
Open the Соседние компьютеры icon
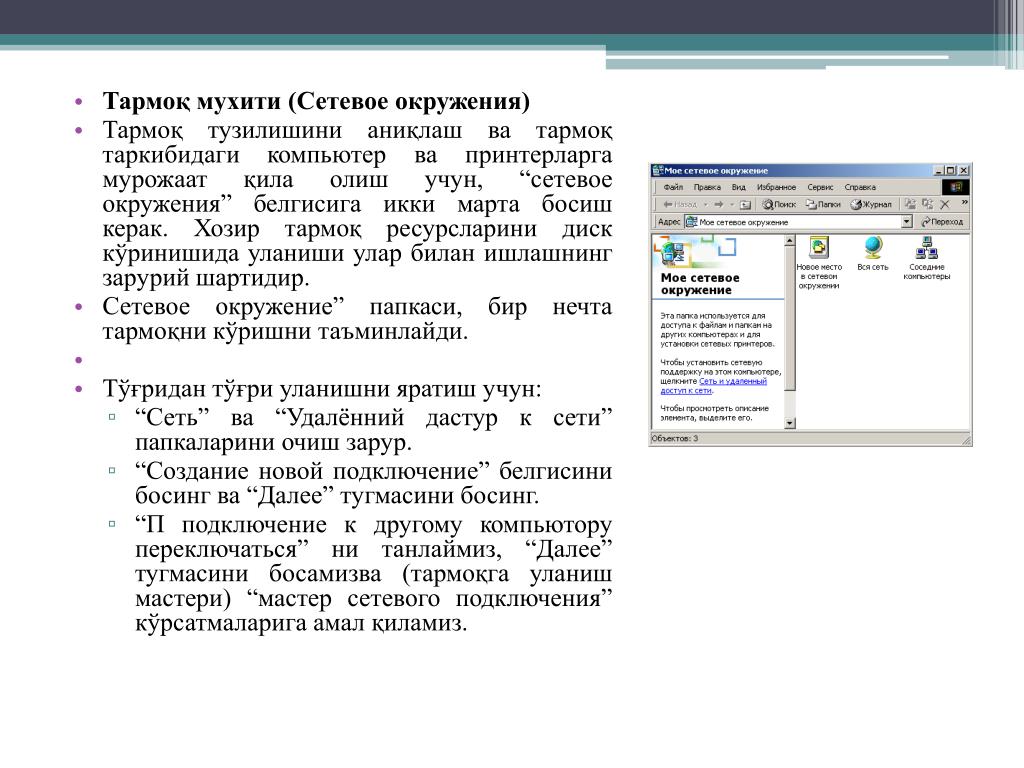click(x=927, y=248)
